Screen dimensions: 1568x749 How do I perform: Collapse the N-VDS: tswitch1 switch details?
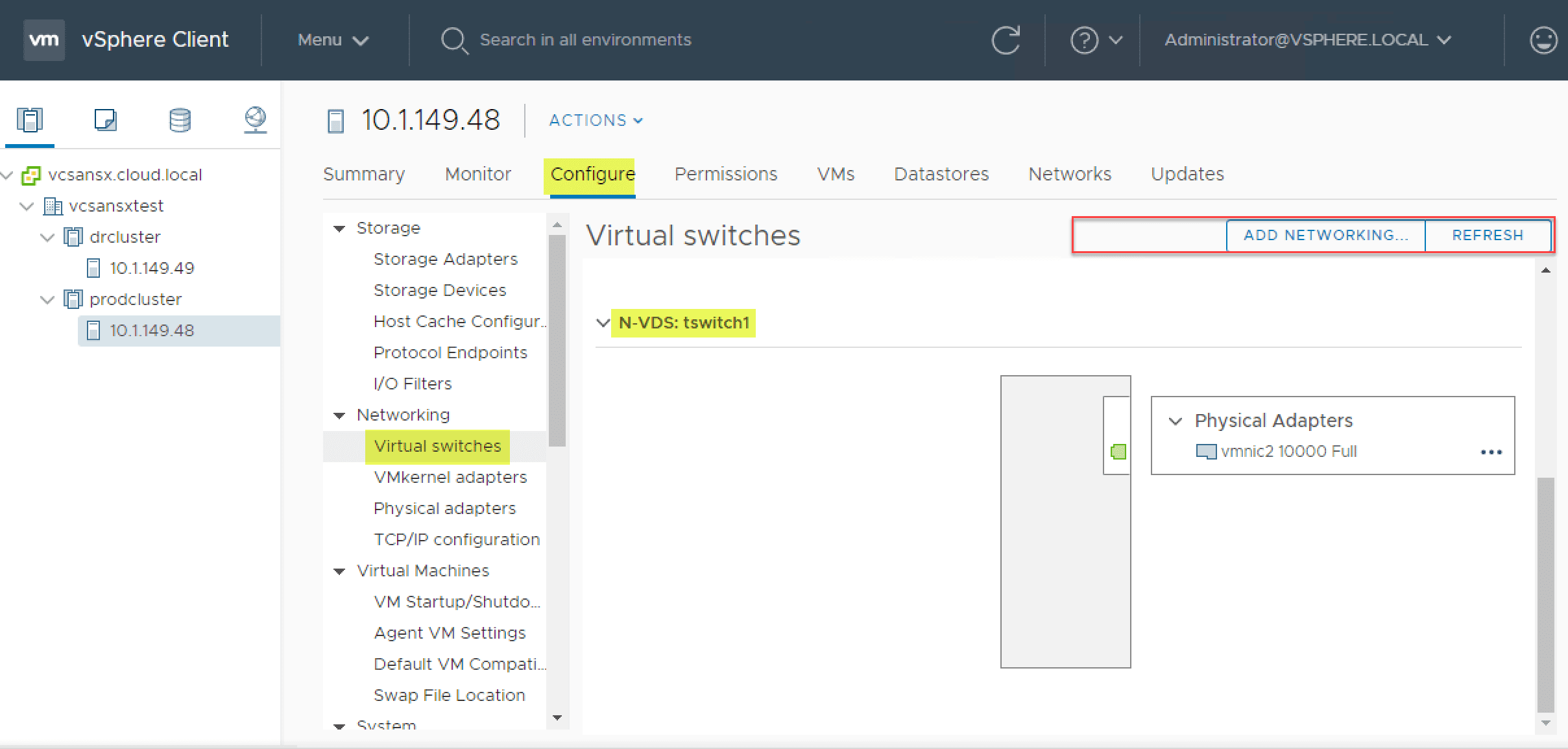pyautogui.click(x=601, y=323)
